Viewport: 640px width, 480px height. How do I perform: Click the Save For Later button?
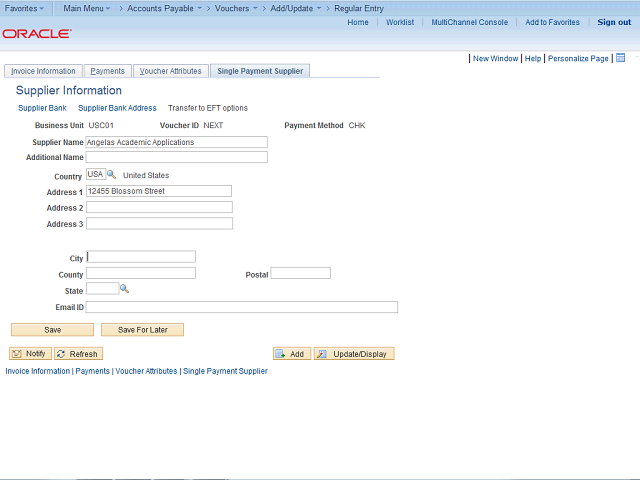coord(142,330)
